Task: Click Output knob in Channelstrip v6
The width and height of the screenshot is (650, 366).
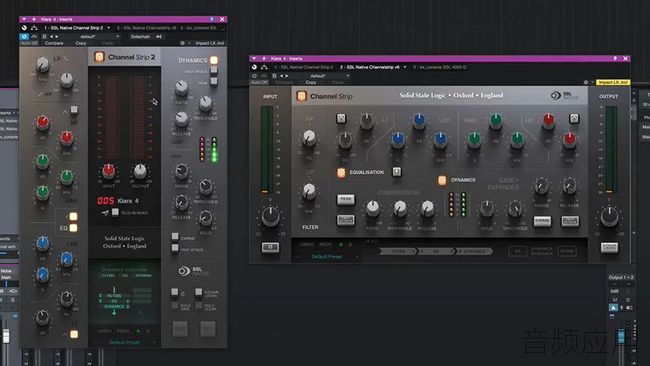Action: 609,216
